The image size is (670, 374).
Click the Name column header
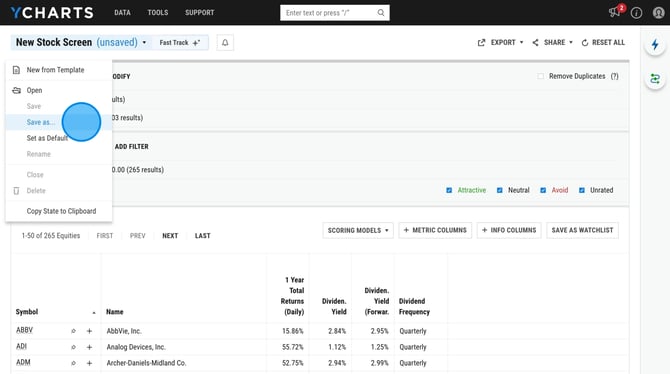click(115, 312)
